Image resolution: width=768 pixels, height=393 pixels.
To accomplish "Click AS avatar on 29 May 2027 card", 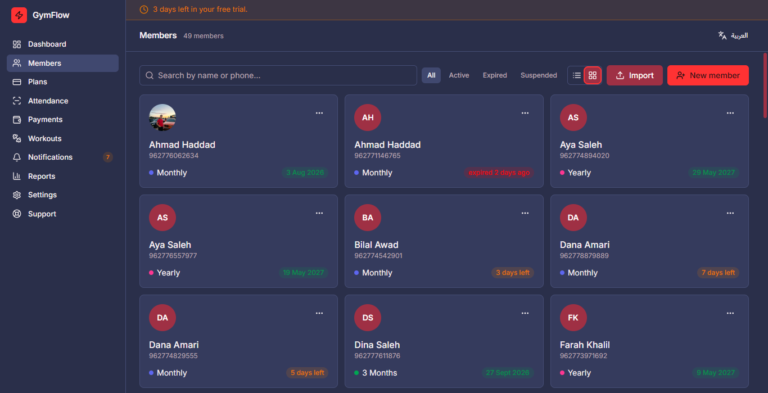I will (573, 118).
